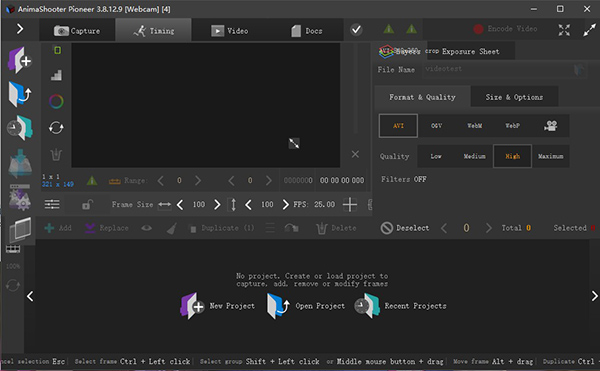Click the New Project icon in left sidebar
The height and width of the screenshot is (371, 600).
click(x=19, y=60)
